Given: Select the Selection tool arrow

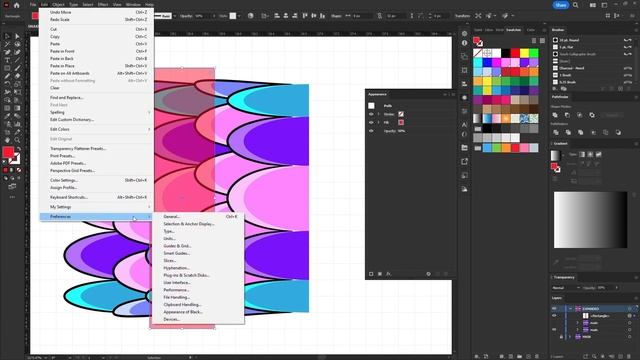Looking at the screenshot, I should pos(7,36).
